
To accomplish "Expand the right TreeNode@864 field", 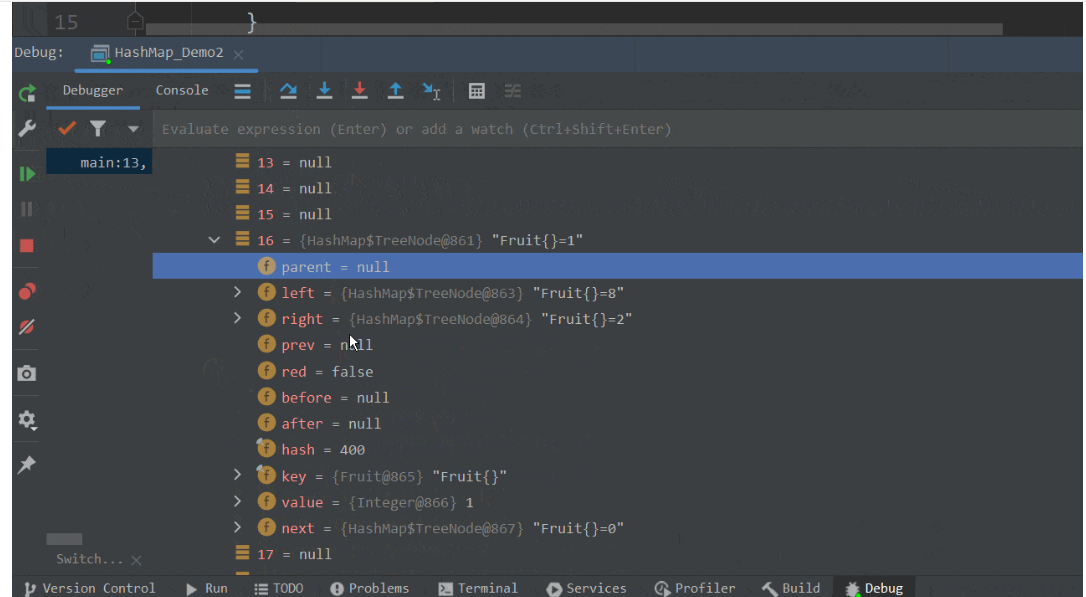I will click(x=238, y=318).
